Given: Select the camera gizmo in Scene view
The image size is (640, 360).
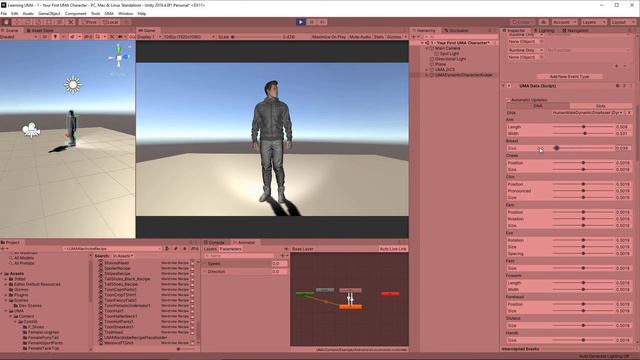Looking at the screenshot, I should [x=31, y=130].
